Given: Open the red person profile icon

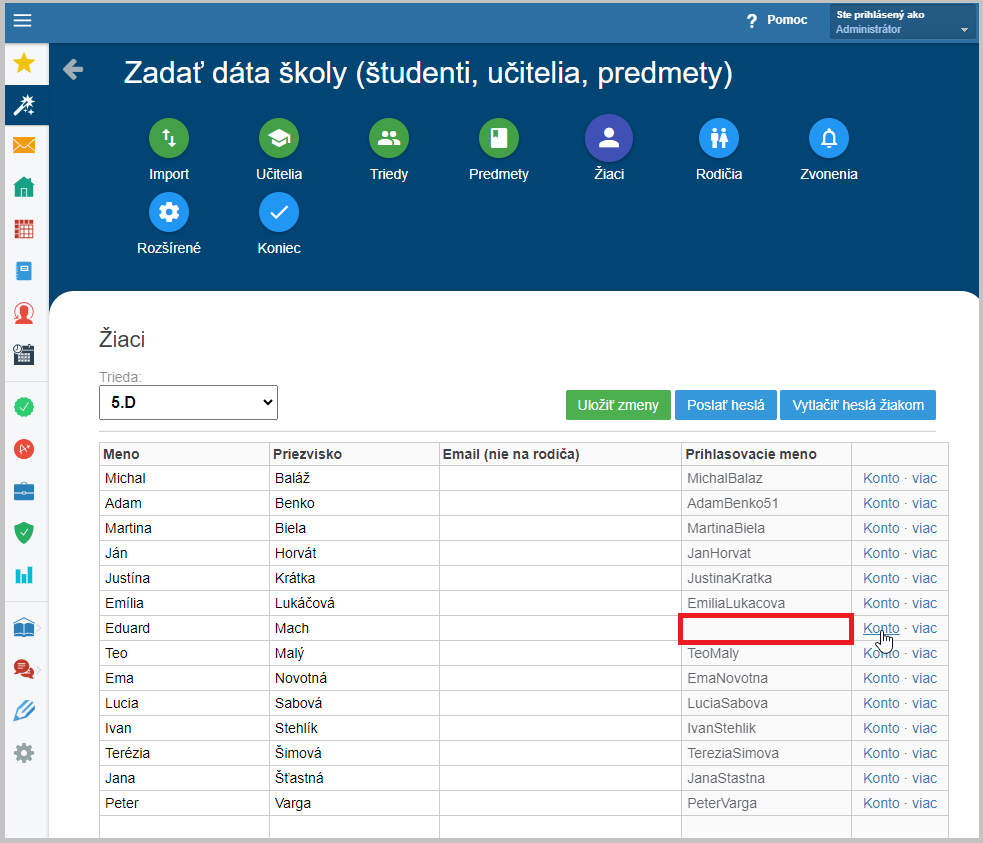Looking at the screenshot, I should click(24, 313).
